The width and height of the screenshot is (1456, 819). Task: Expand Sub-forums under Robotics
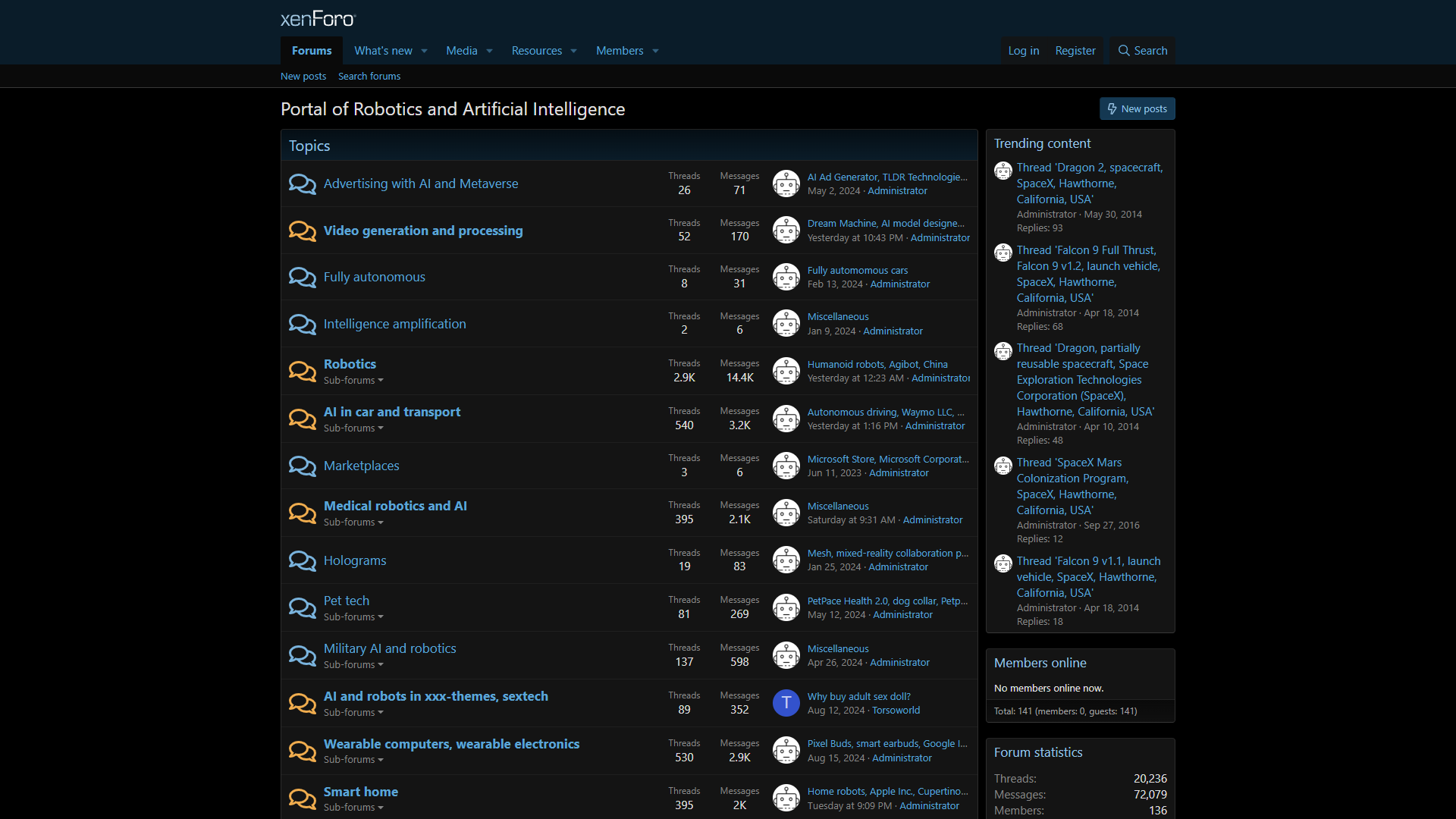point(353,380)
